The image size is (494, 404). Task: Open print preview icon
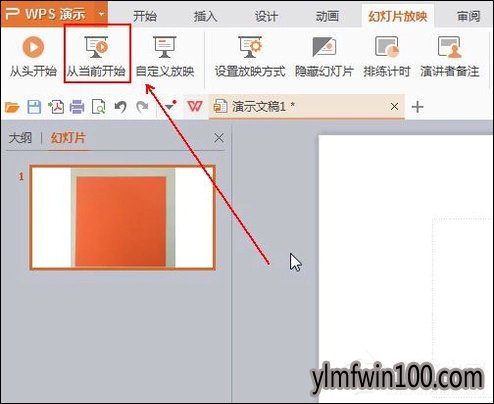(x=99, y=107)
